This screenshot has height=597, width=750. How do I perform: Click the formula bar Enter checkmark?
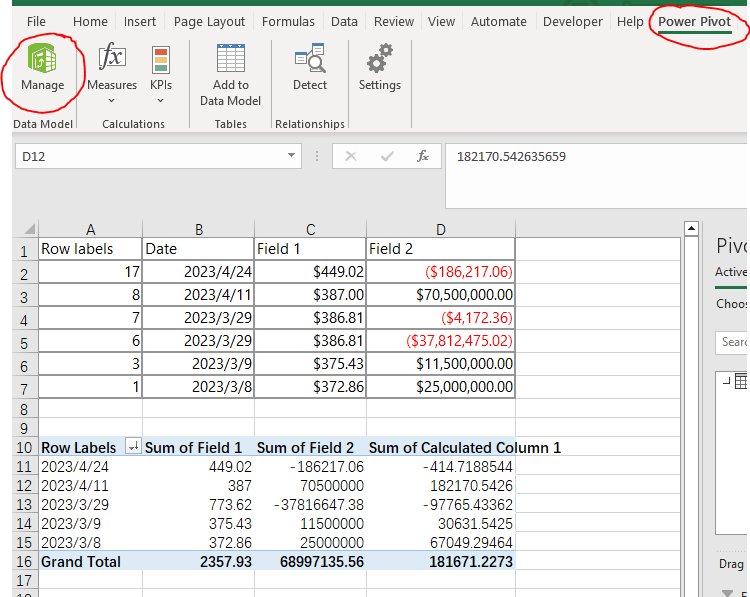[x=387, y=157]
